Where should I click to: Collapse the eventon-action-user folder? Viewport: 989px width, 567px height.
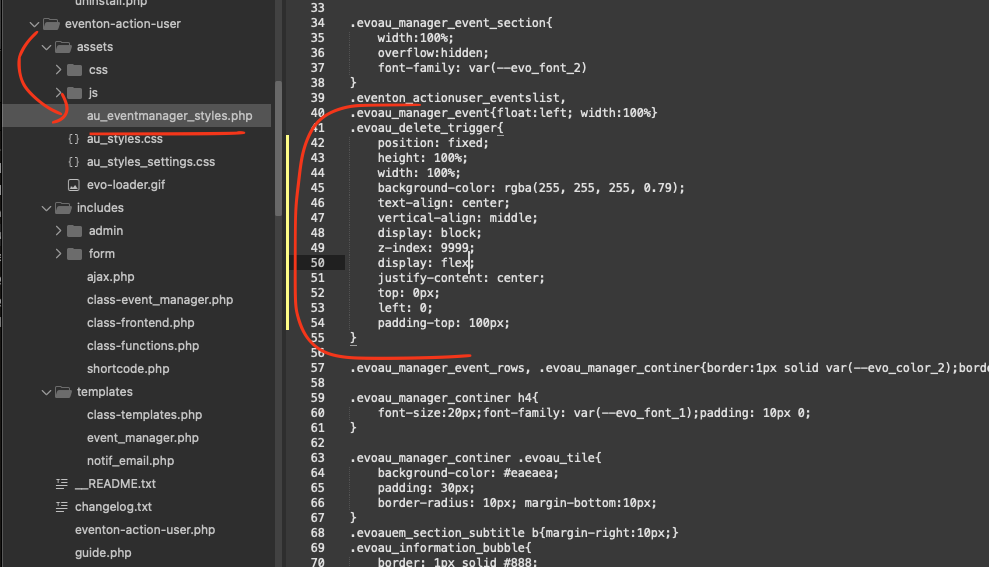coord(34,24)
